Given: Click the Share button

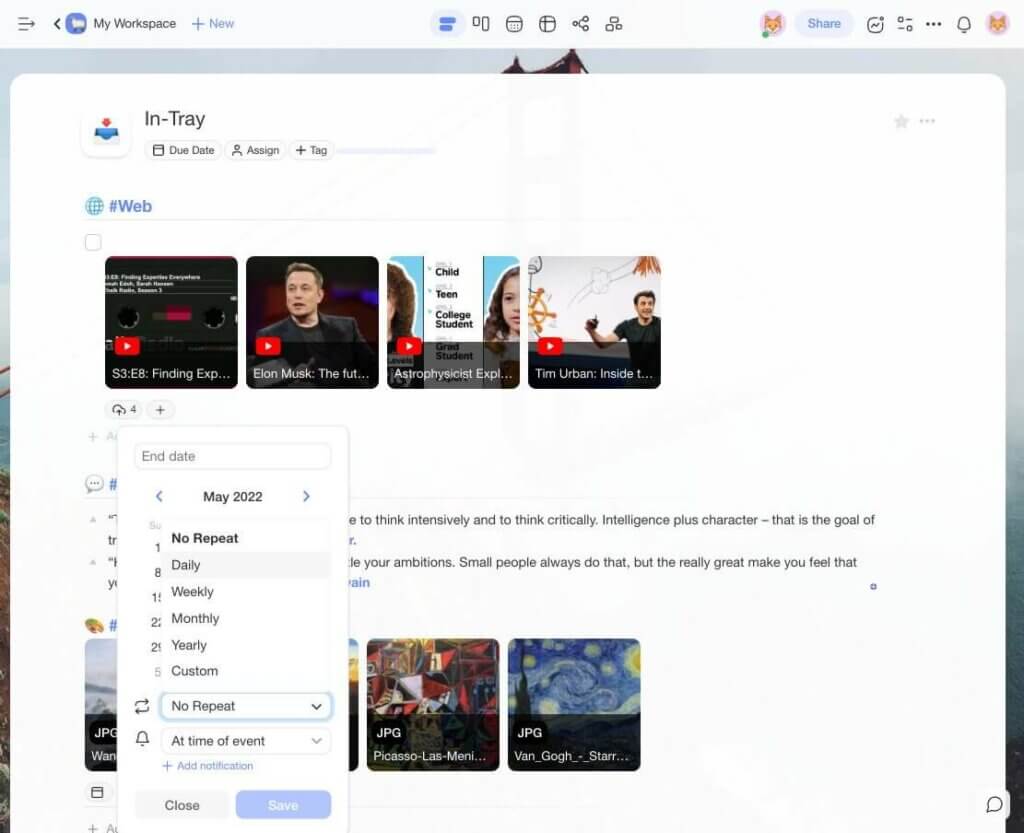Looking at the screenshot, I should pyautogui.click(x=824, y=24).
